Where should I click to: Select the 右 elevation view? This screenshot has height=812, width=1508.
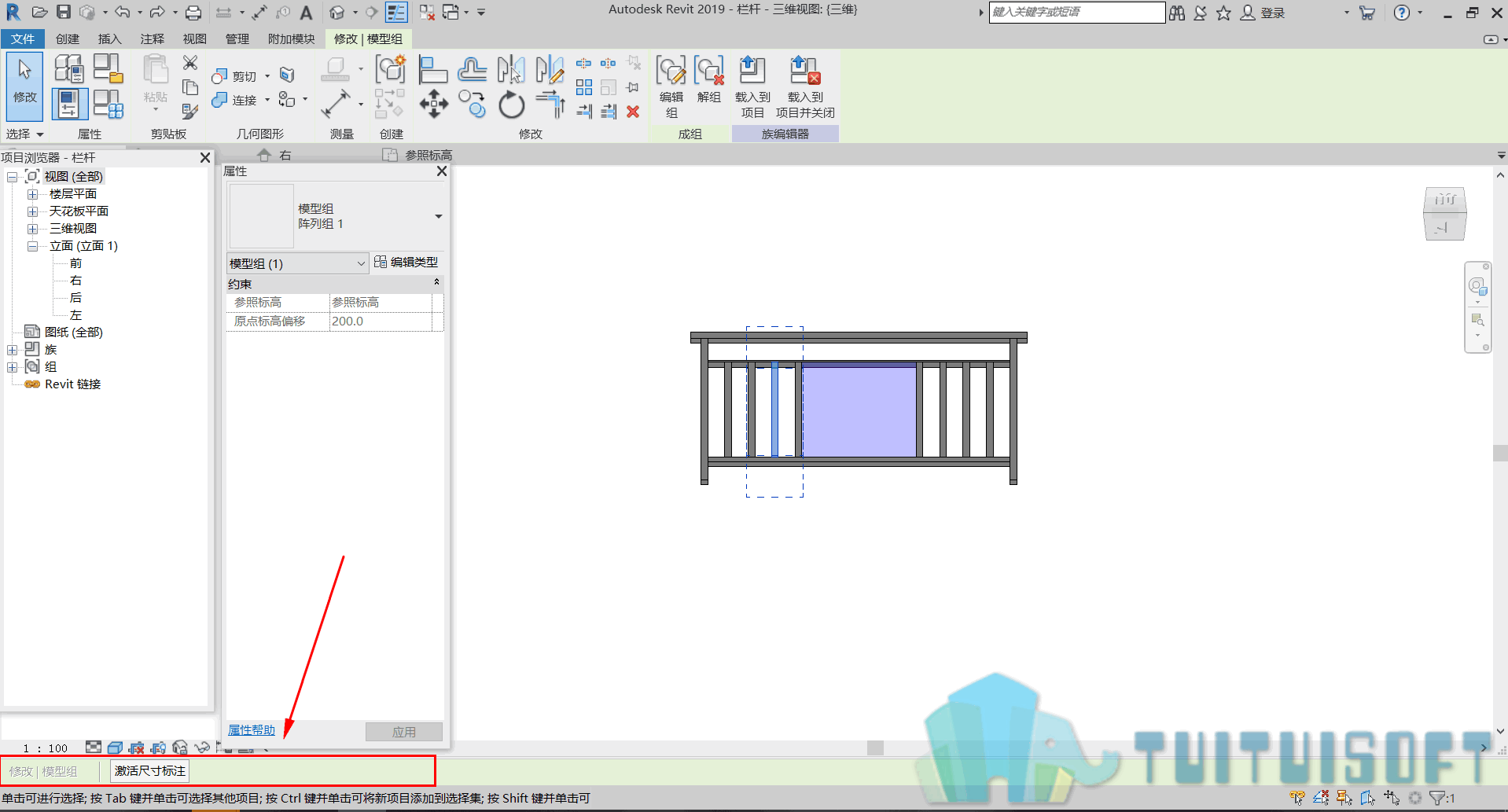tap(75, 281)
